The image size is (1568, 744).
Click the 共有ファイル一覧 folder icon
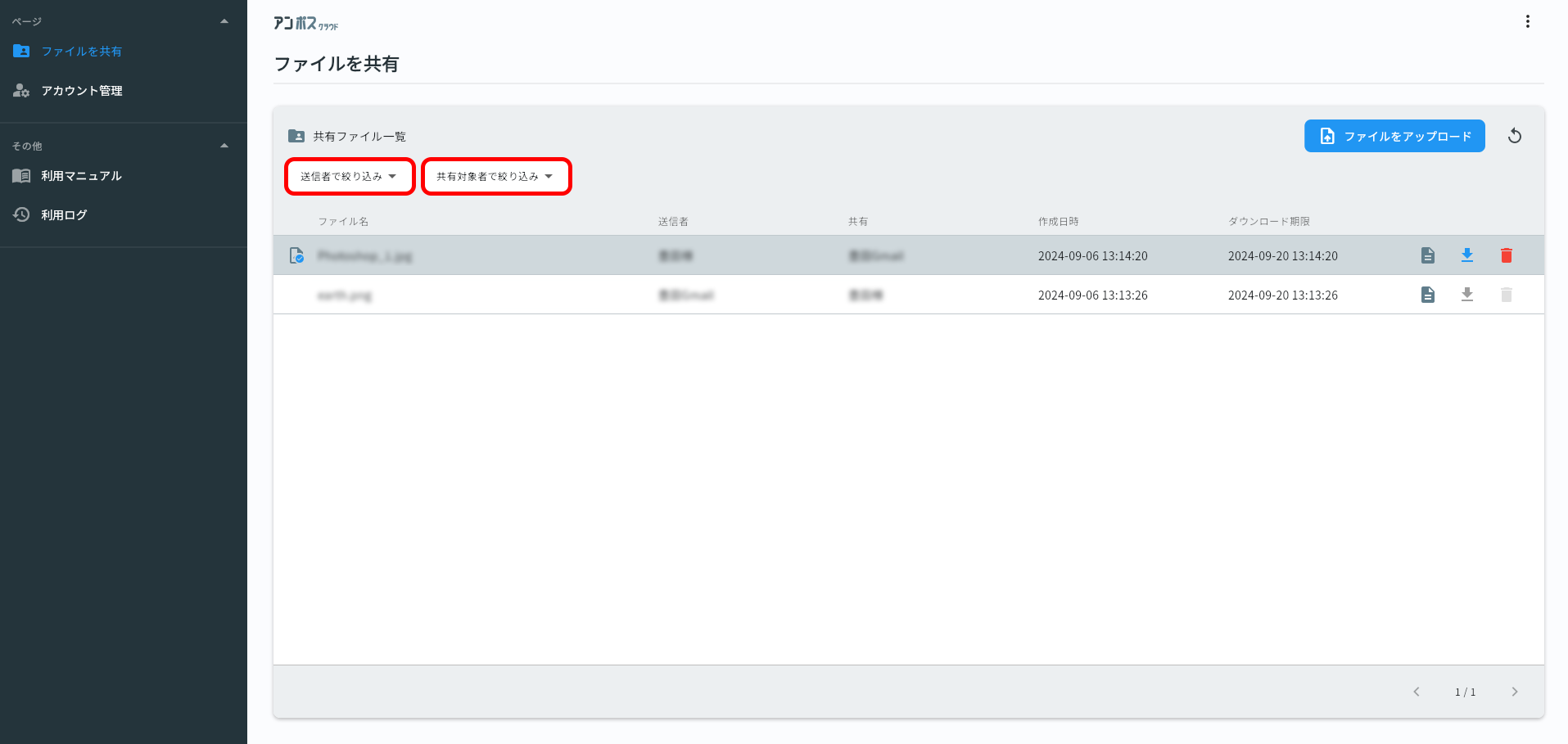(296, 136)
